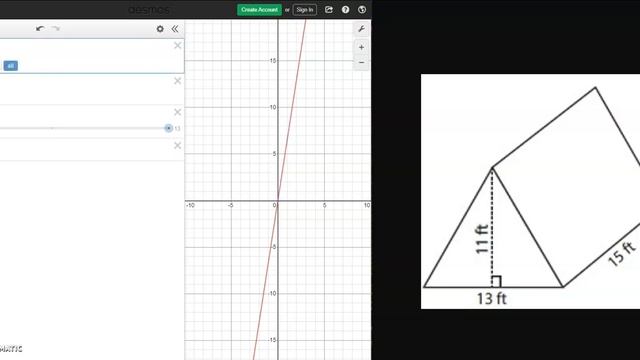This screenshot has height=360, width=640.
Task: Click the slider handle at 13
Action: click(x=169, y=128)
